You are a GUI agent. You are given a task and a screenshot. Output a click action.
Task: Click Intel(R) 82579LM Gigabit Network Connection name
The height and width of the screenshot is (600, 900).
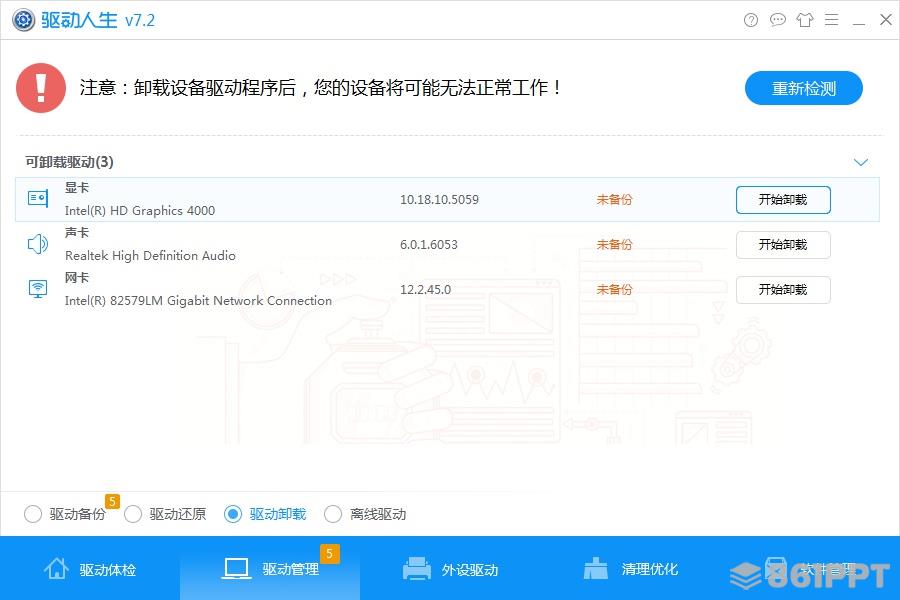point(198,300)
